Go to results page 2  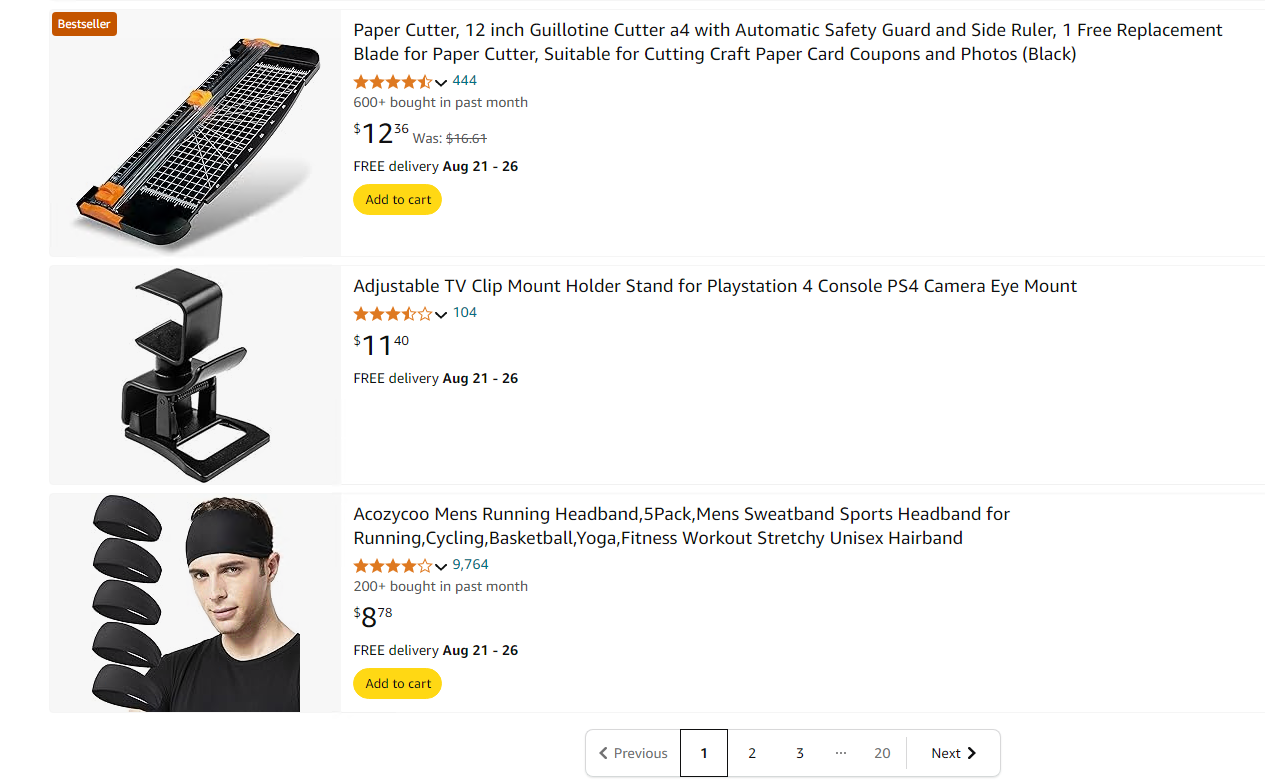click(752, 754)
